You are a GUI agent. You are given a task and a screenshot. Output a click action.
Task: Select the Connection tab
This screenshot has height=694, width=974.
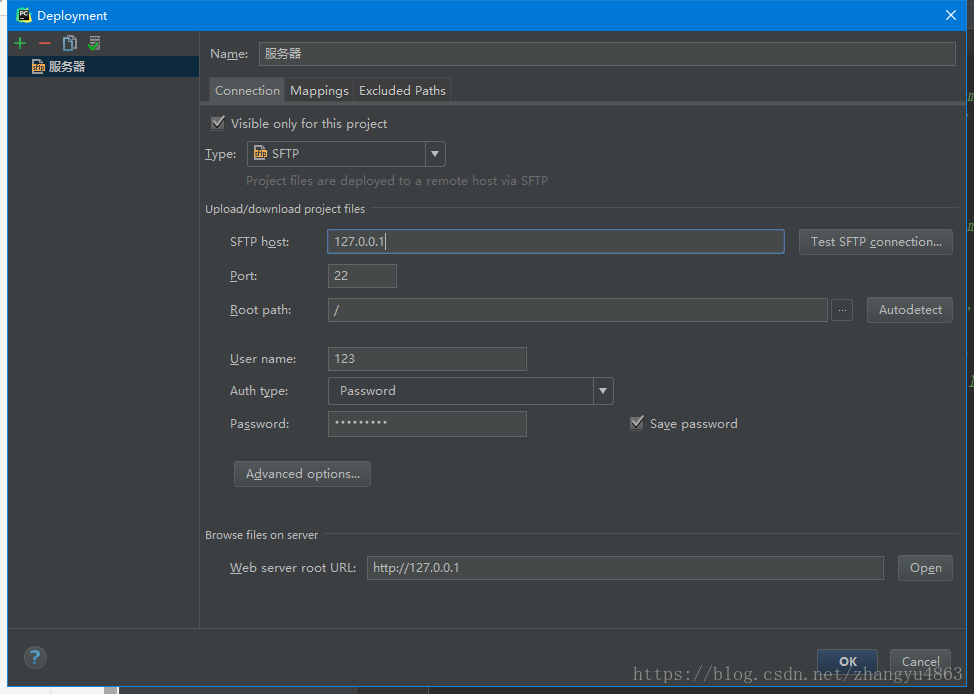click(x=247, y=91)
